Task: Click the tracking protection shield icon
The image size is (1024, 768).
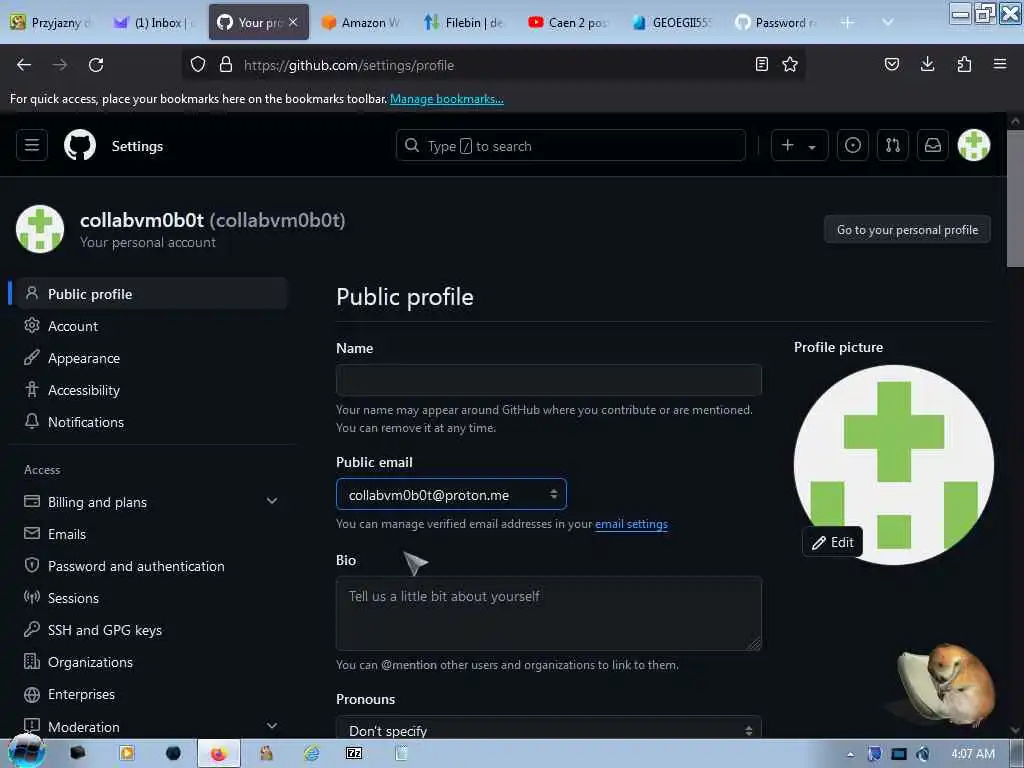Action: pyautogui.click(x=198, y=64)
